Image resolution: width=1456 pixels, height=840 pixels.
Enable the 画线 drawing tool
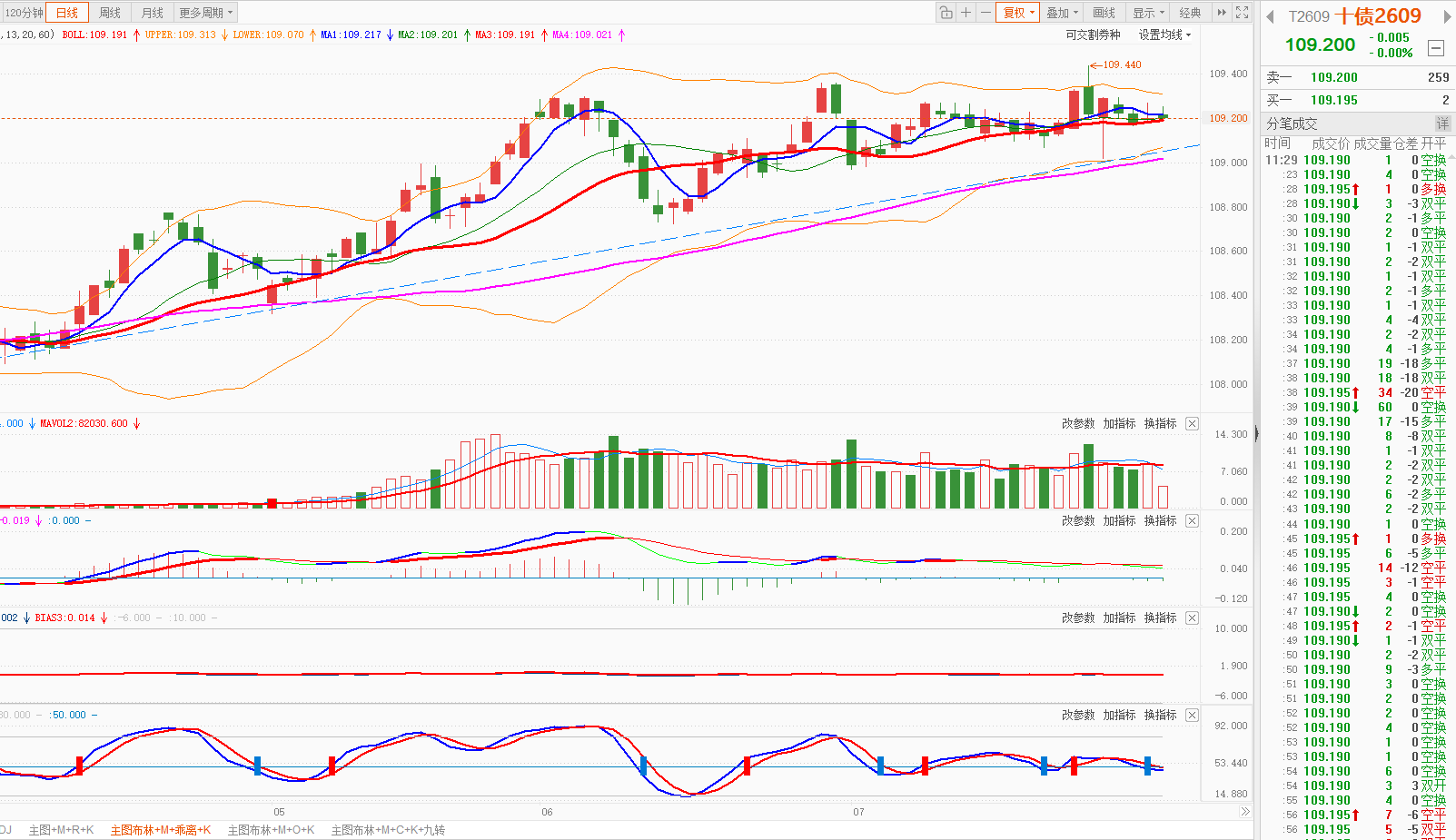1104,13
